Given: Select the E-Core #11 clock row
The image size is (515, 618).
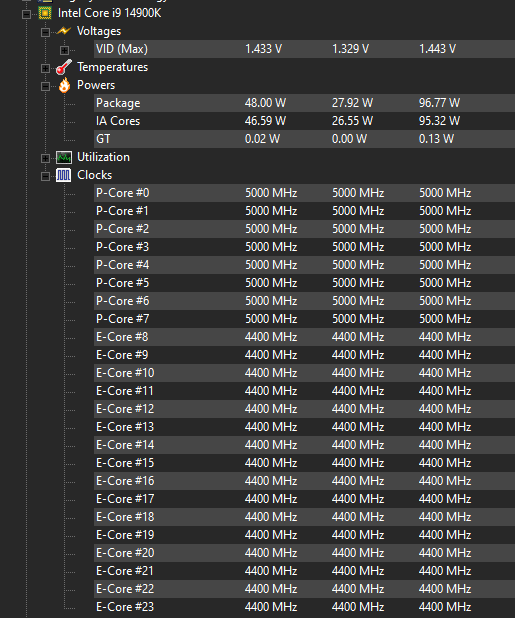Looking at the screenshot, I should coord(305,391).
